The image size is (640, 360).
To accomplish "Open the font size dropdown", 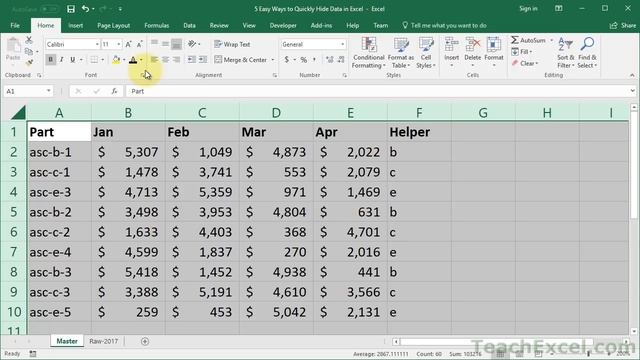I will point(119,44).
